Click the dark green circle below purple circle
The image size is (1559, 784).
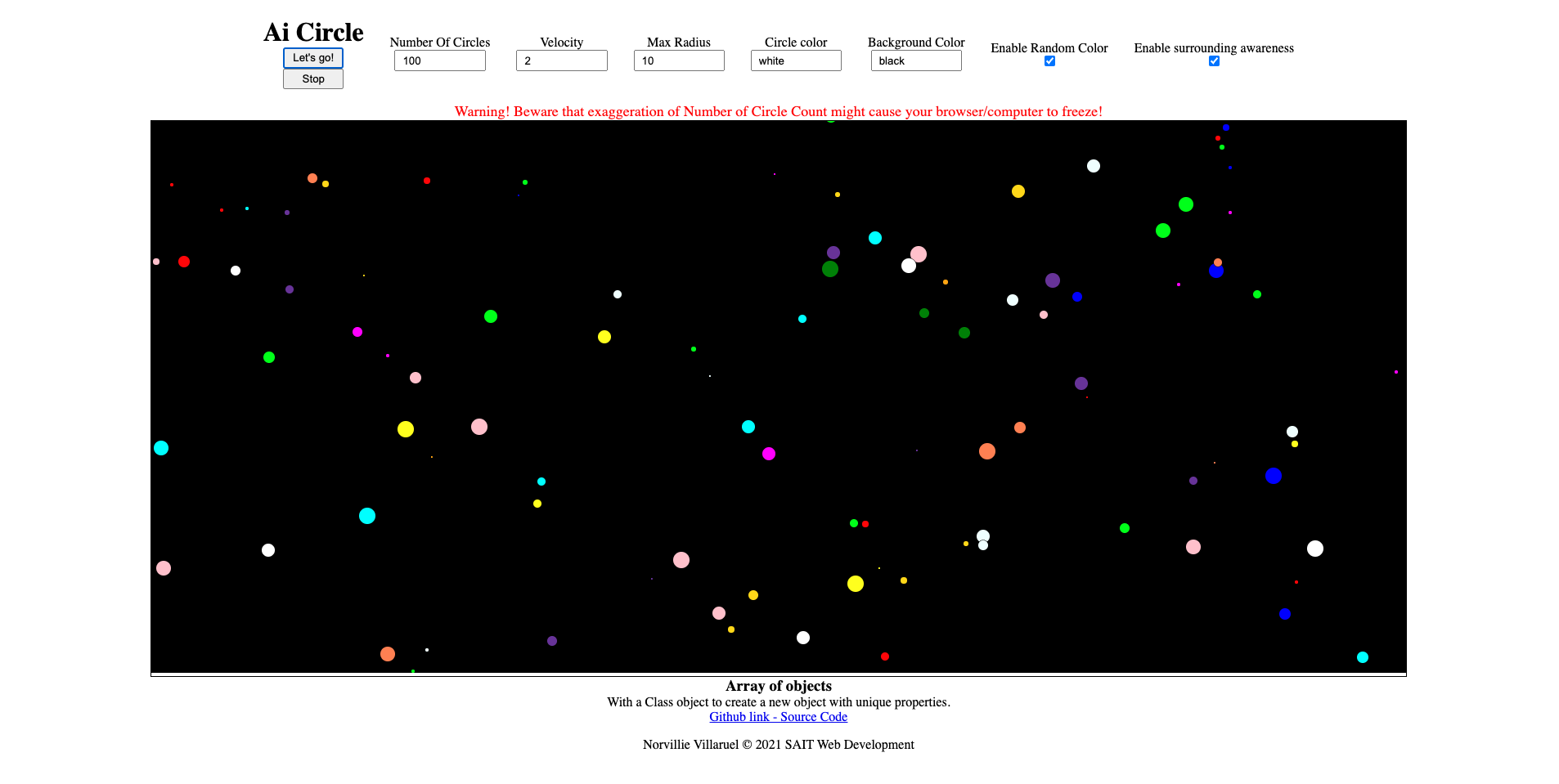click(830, 269)
